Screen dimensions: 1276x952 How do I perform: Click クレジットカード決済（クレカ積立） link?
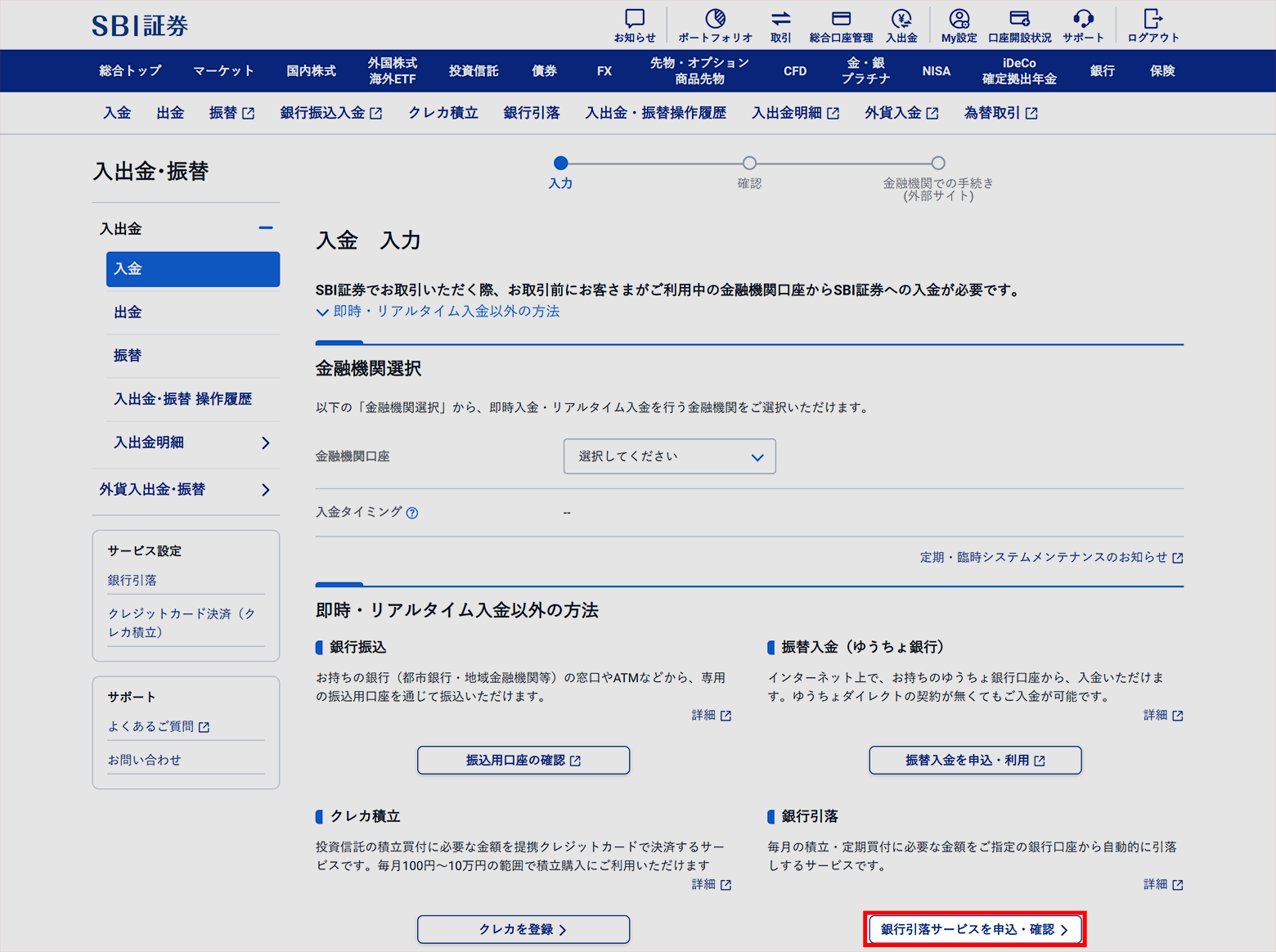[x=182, y=622]
